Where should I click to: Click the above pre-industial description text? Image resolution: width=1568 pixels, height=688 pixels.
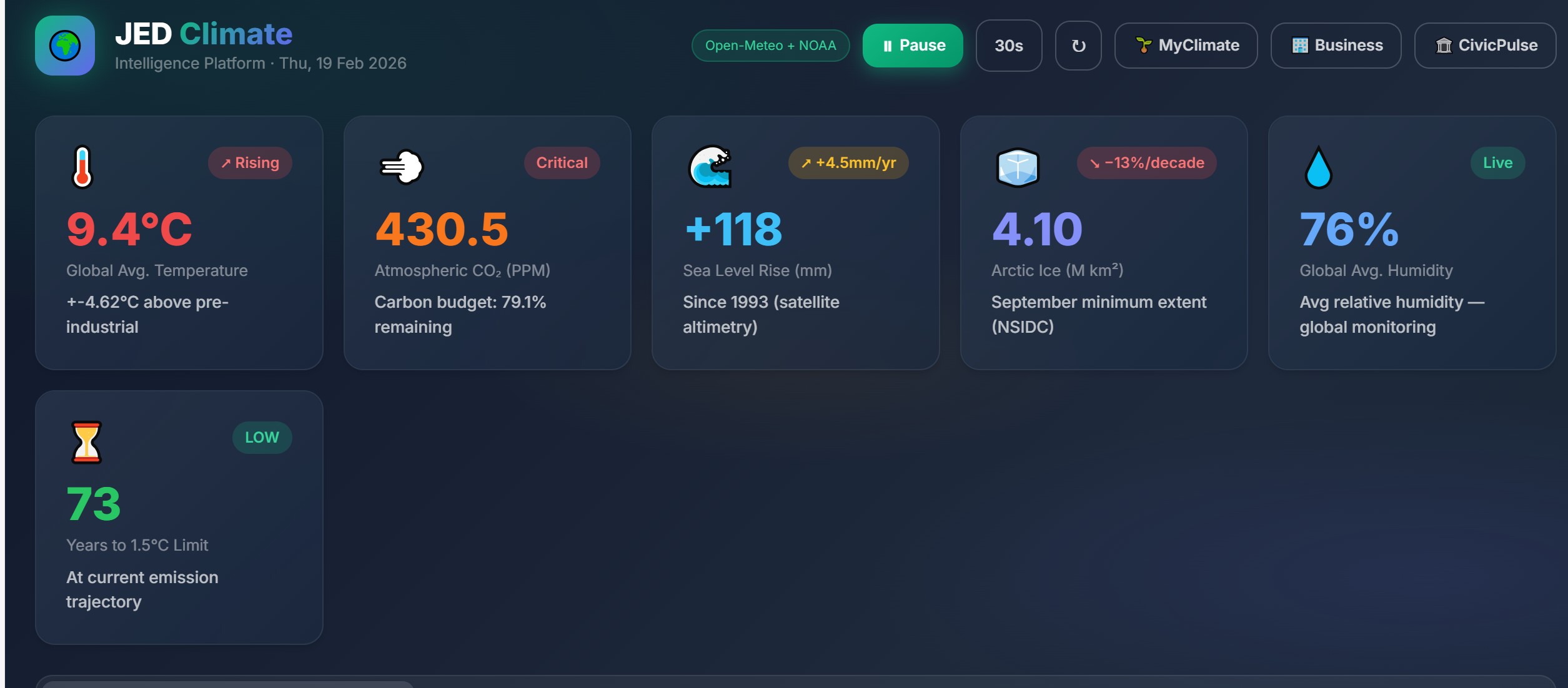pos(147,315)
